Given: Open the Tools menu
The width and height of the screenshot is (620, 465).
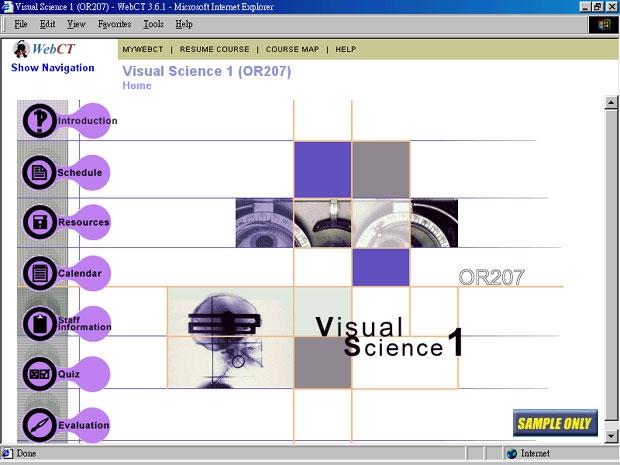Looking at the screenshot, I should click(153, 24).
